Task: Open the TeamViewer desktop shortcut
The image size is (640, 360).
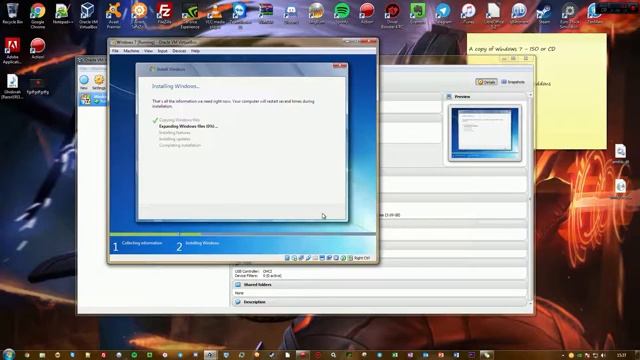Action: click(240, 16)
